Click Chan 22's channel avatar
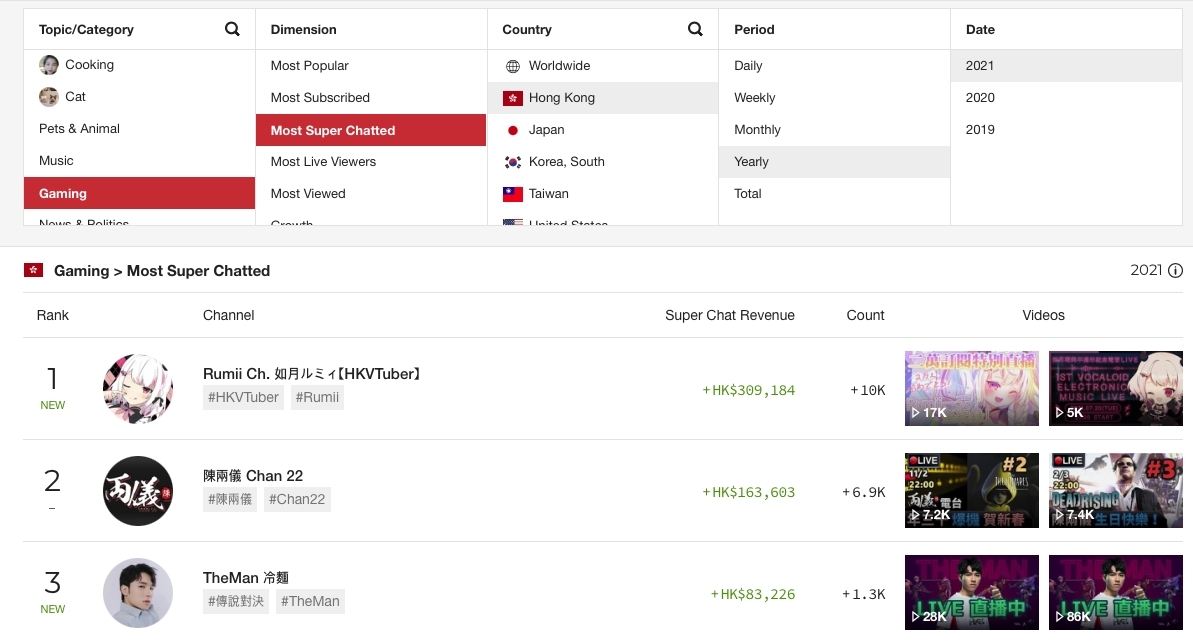This screenshot has height=642, width=1193. [x=138, y=490]
